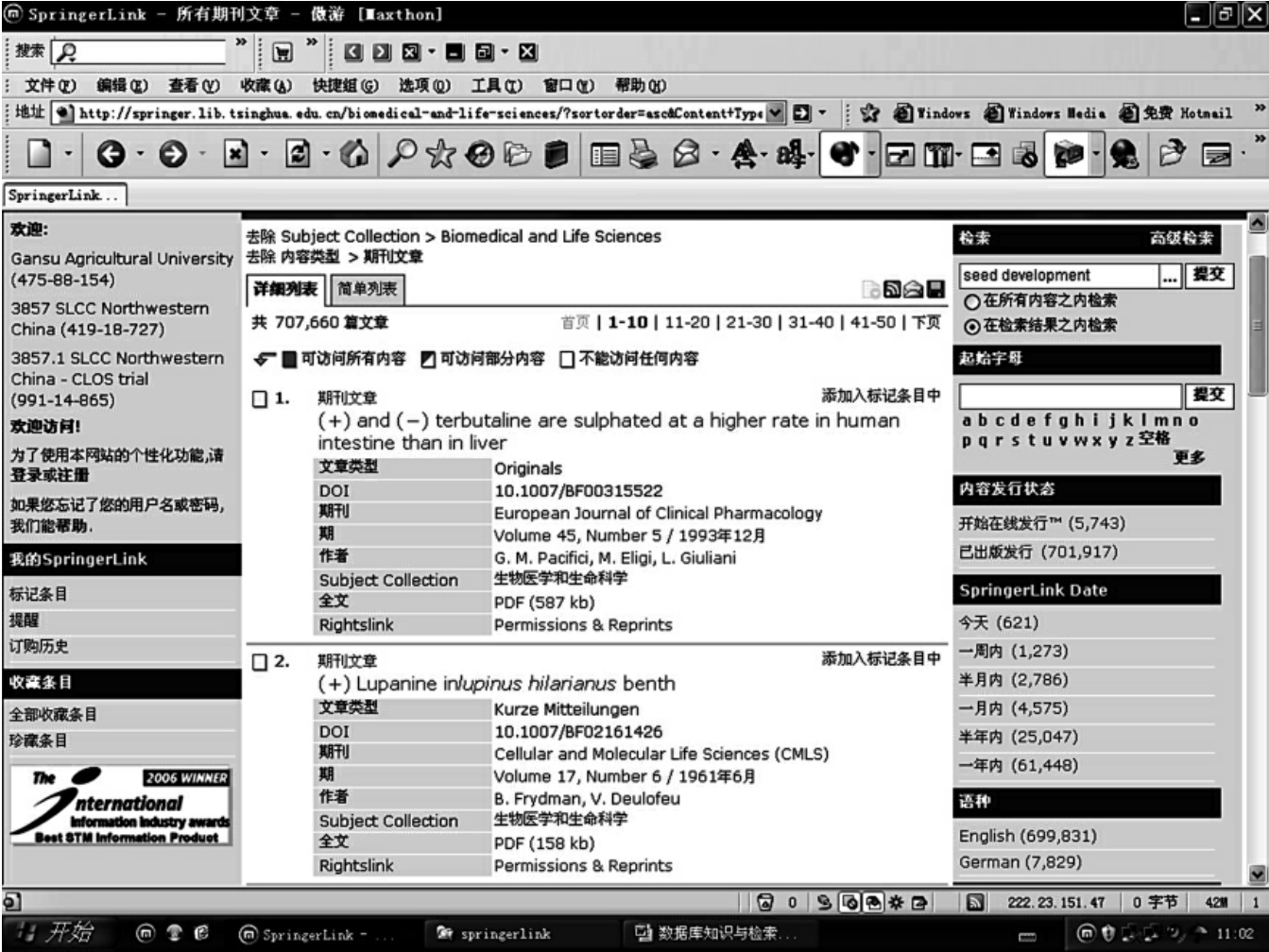The width and height of the screenshot is (1269, 952).
Task: Open the 文件 menu
Action: point(50,86)
